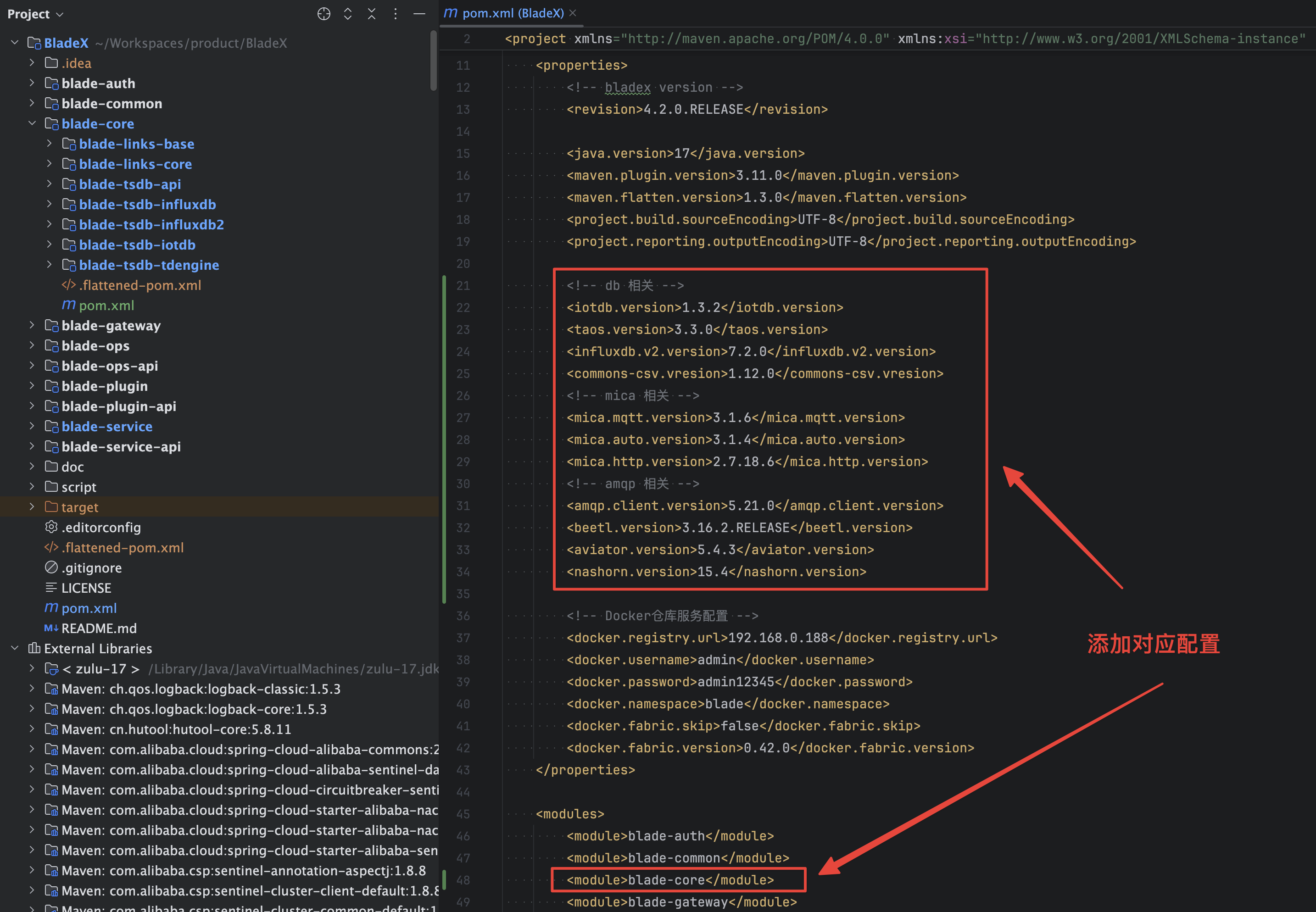This screenshot has width=1316, height=912.
Task: Expand the blade-tsdb-influxdb2 module
Action: point(49,225)
